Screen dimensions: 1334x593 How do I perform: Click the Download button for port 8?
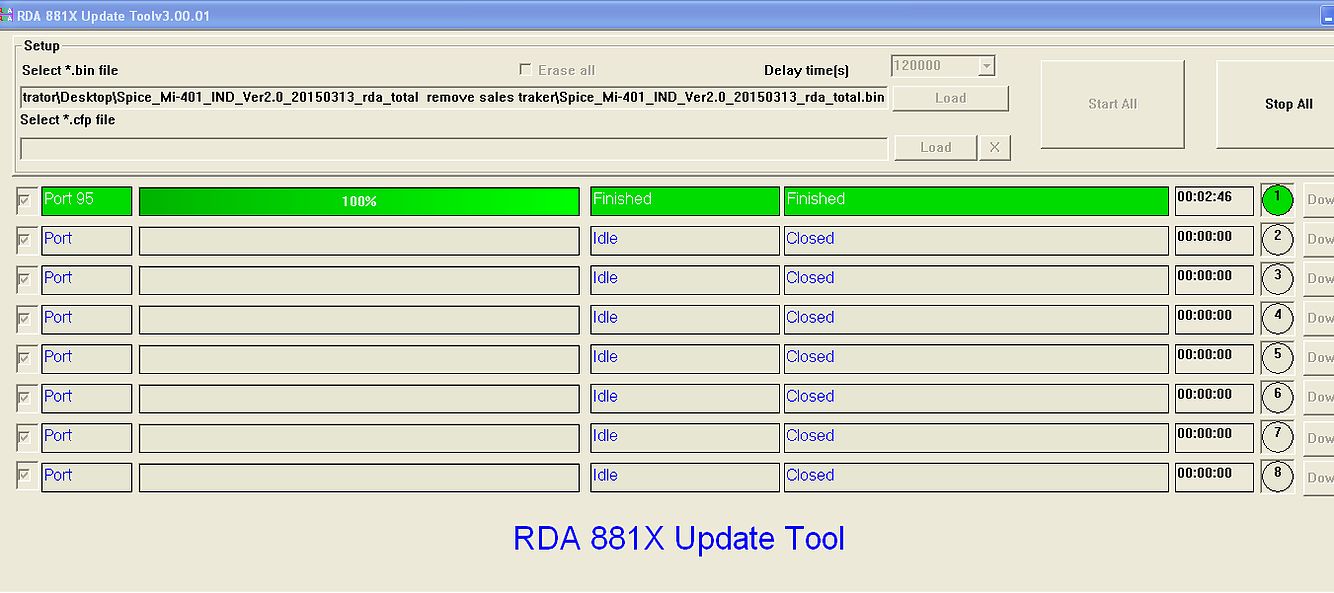1320,476
